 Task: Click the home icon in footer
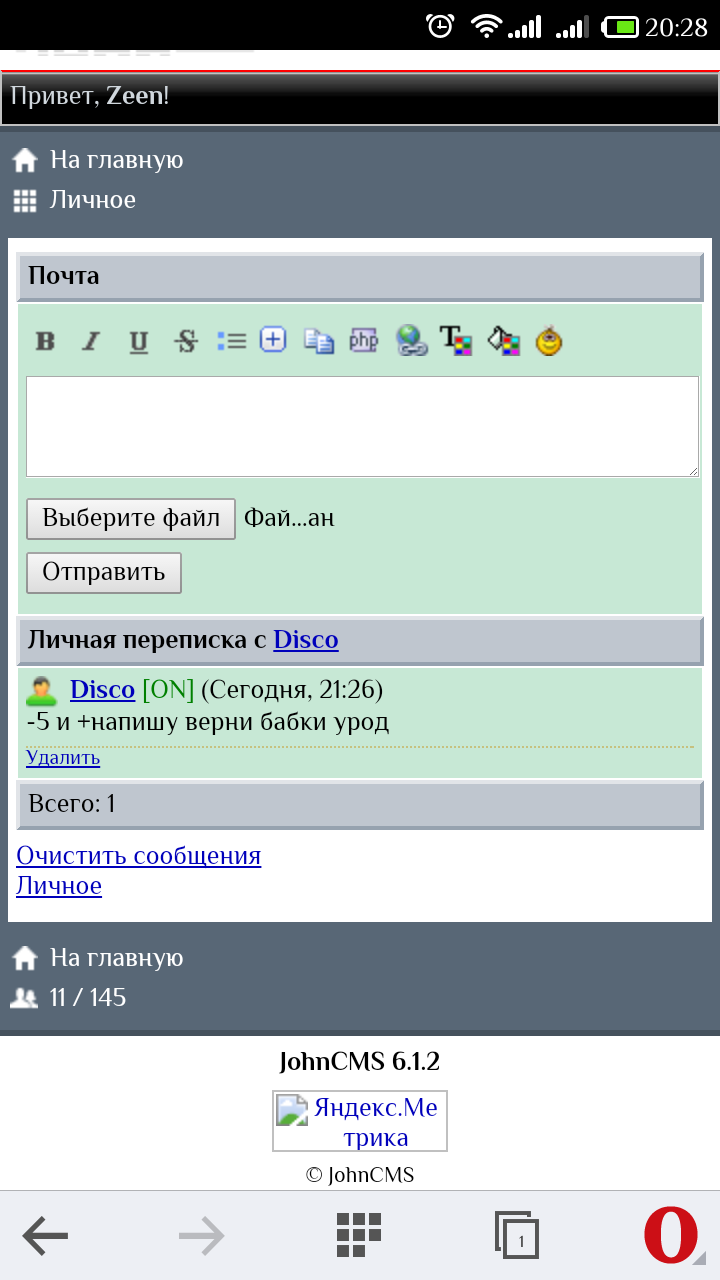tap(25, 959)
